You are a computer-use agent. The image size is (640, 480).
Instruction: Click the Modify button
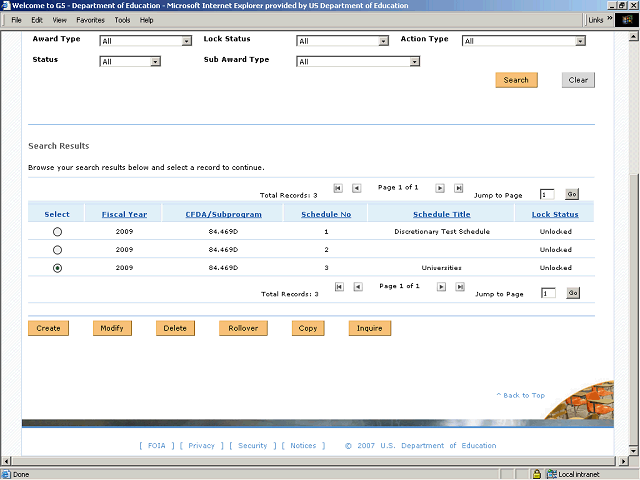click(112, 328)
